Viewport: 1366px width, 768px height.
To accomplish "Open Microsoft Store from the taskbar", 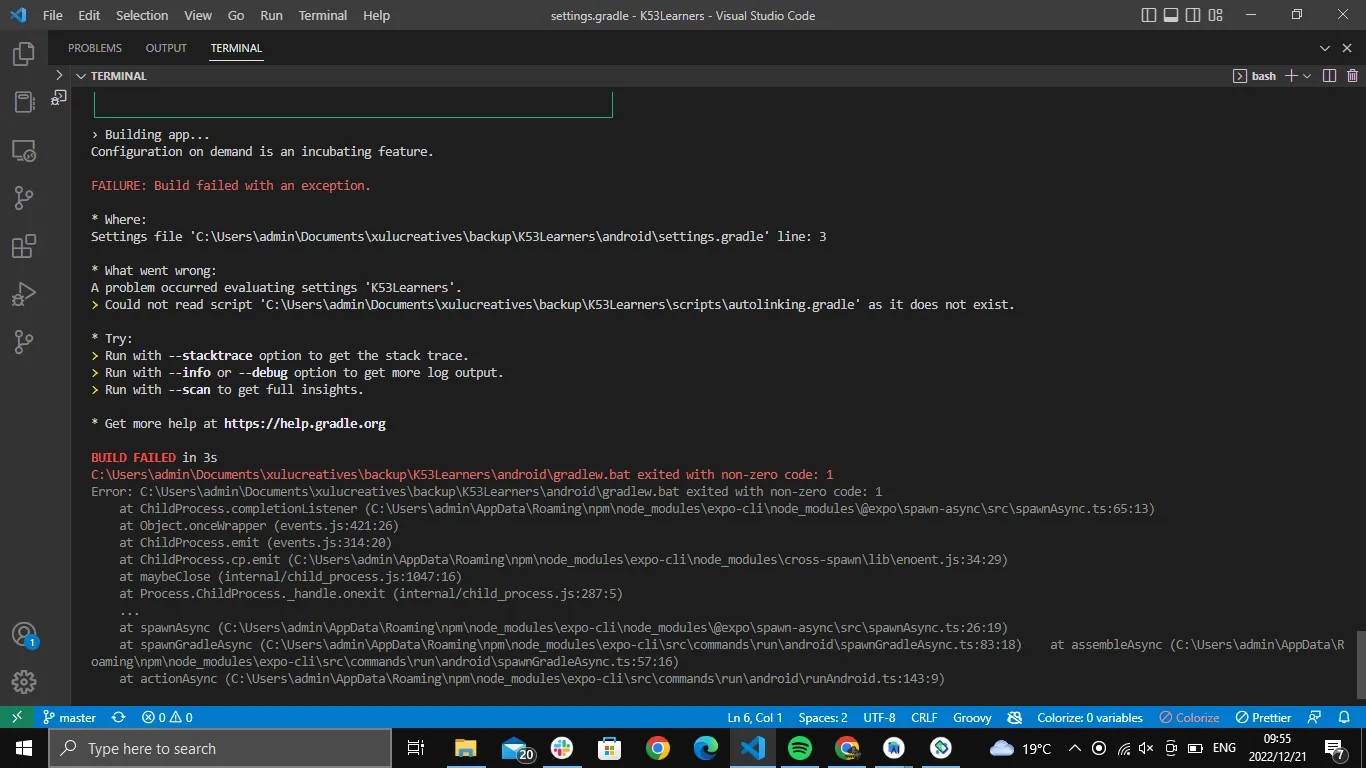I will [x=610, y=748].
